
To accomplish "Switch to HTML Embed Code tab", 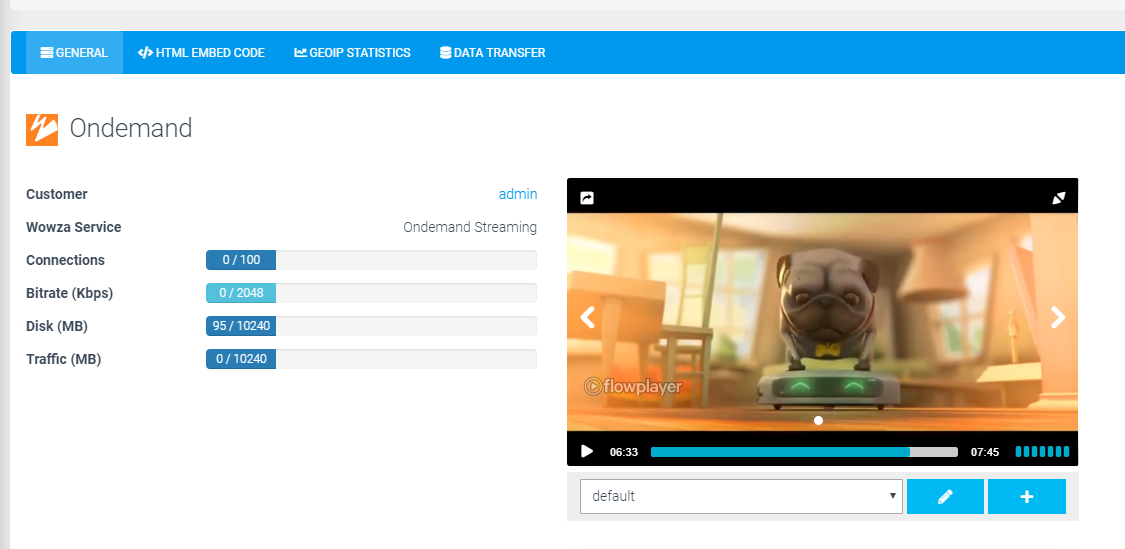I will coord(201,52).
